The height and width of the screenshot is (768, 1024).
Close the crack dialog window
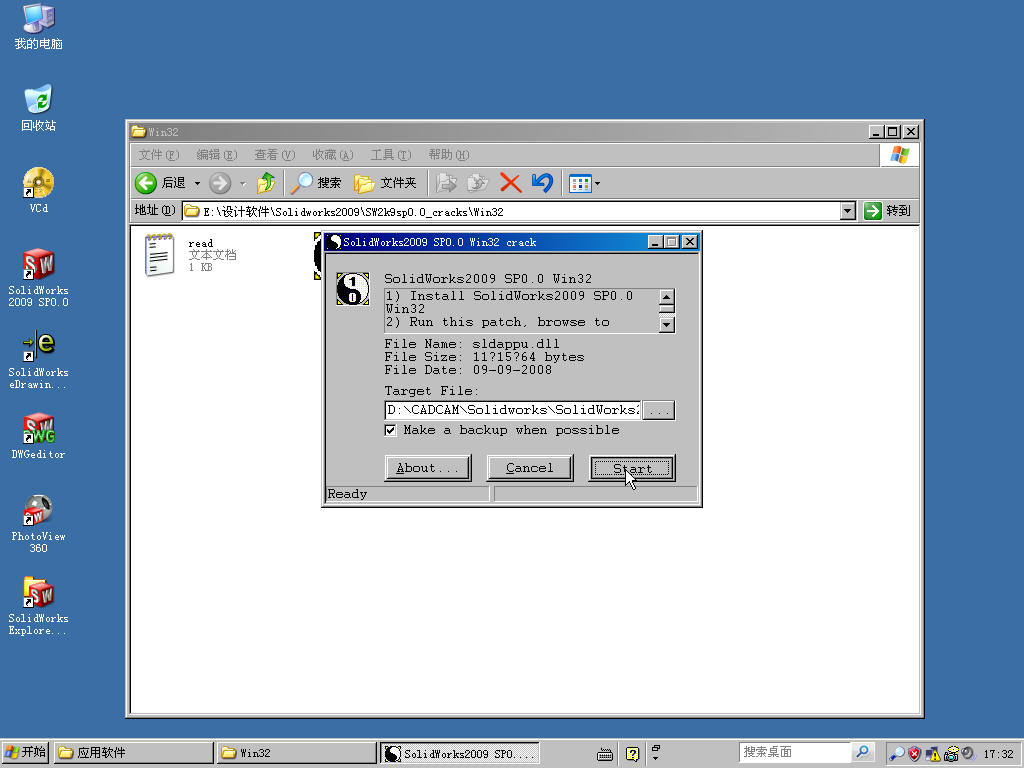click(x=690, y=242)
